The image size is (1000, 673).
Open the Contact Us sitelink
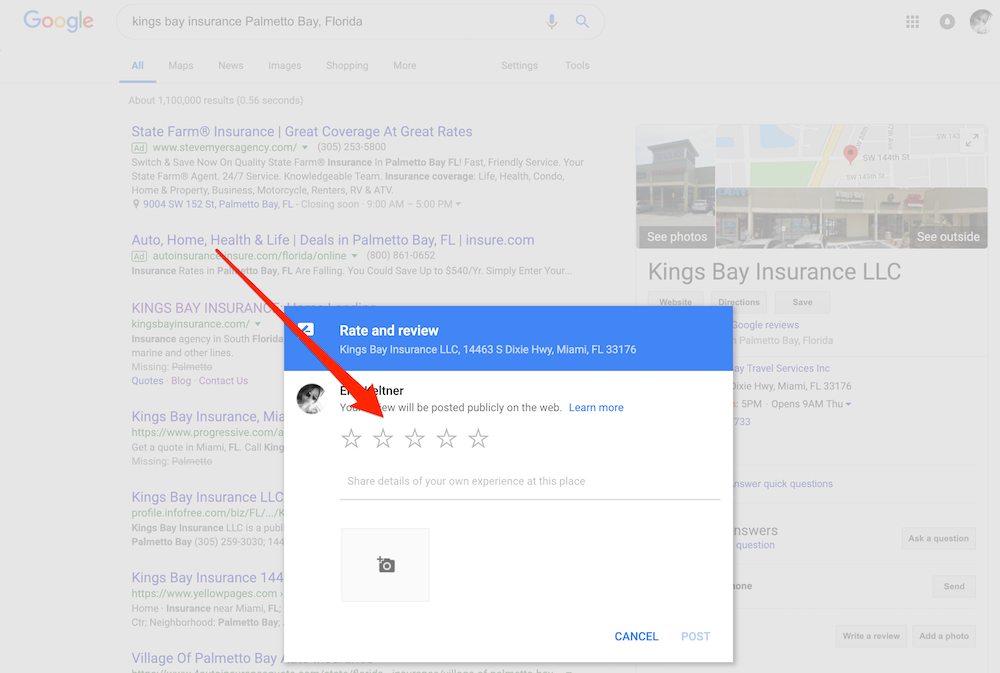(223, 381)
